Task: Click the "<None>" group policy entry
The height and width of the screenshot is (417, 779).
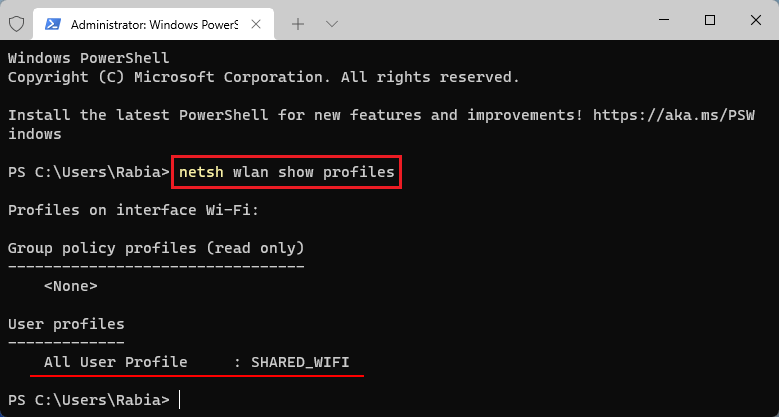Action: [x=70, y=286]
